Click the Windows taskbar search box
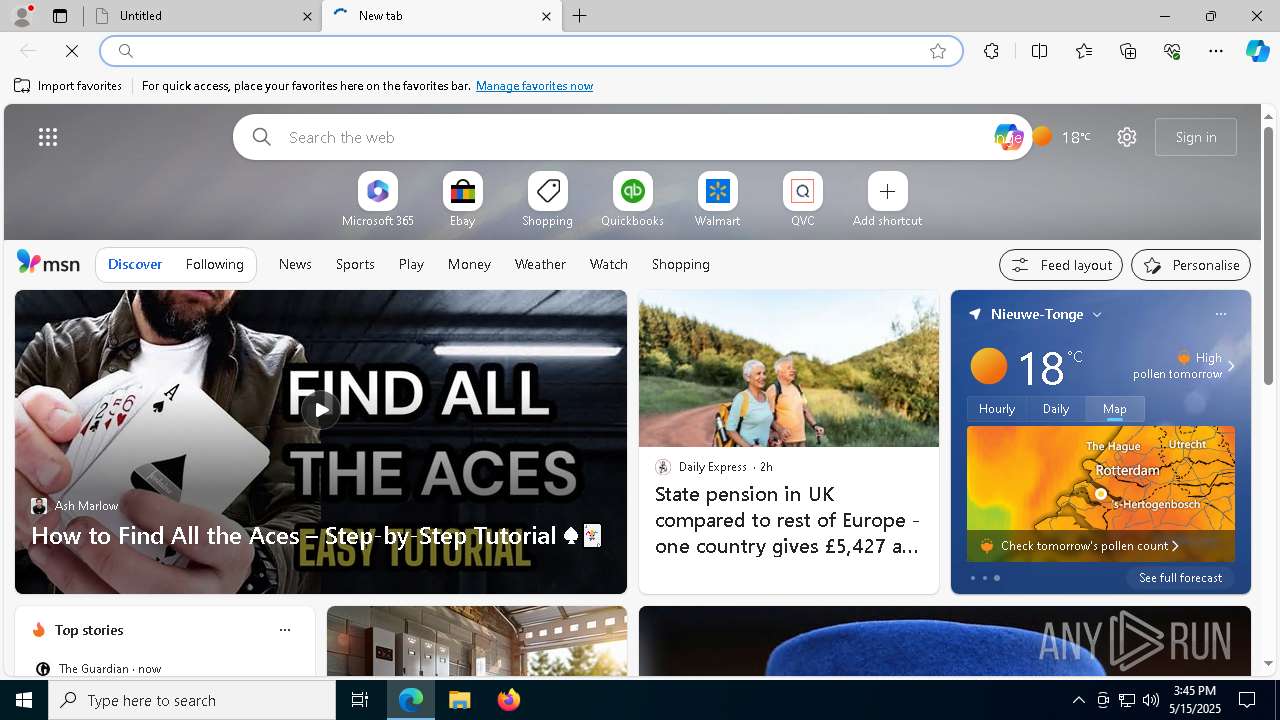The width and height of the screenshot is (1280, 720). pos(192,700)
